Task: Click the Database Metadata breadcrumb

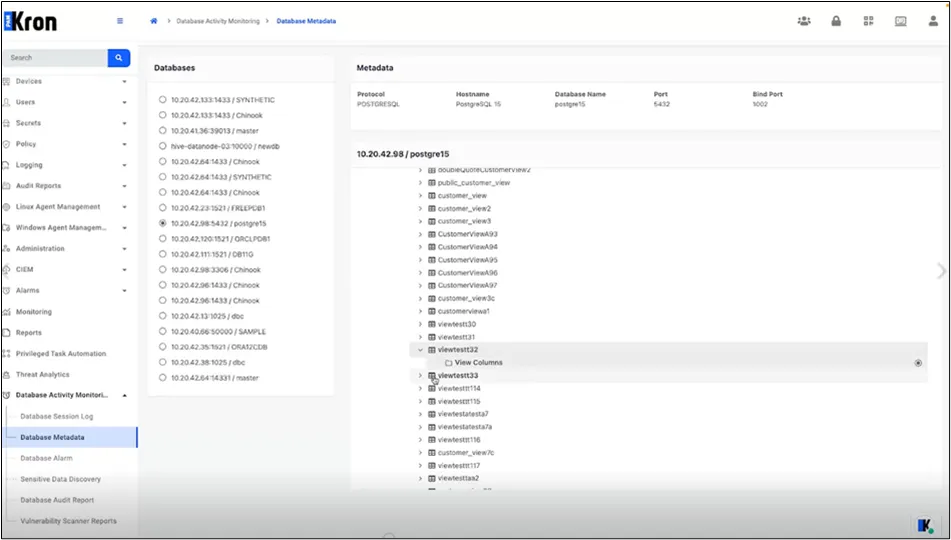Action: pyautogui.click(x=306, y=21)
